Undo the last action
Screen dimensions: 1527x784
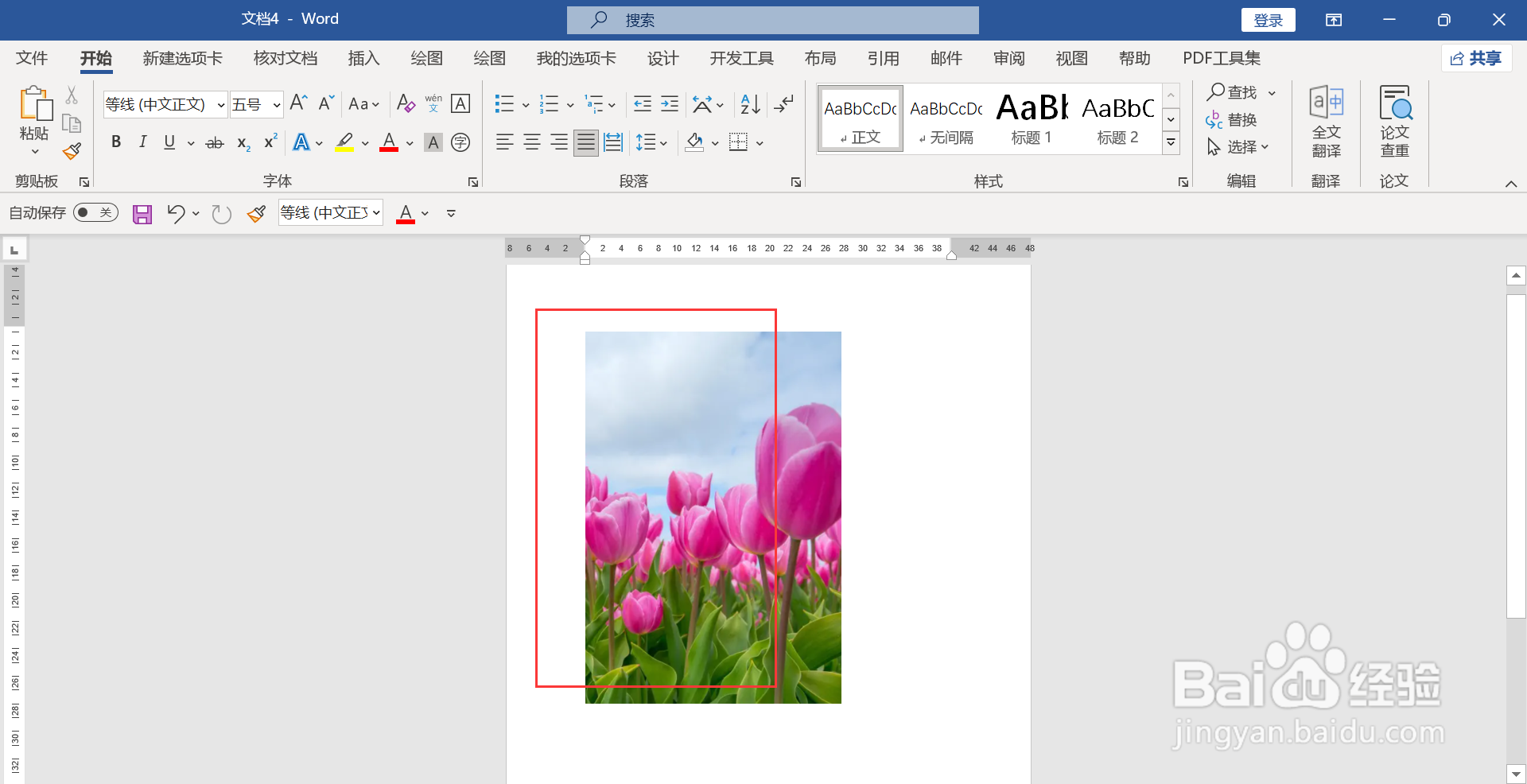click(176, 213)
